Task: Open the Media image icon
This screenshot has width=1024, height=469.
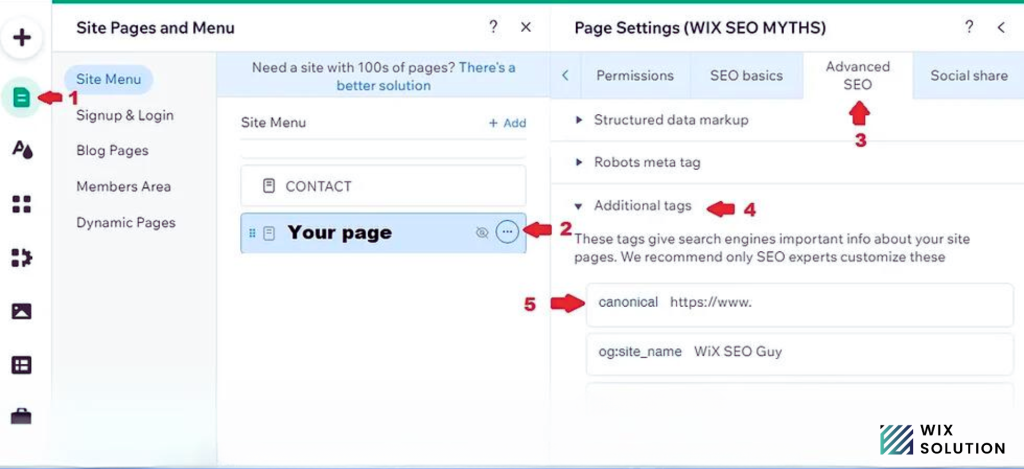Action: click(x=22, y=311)
